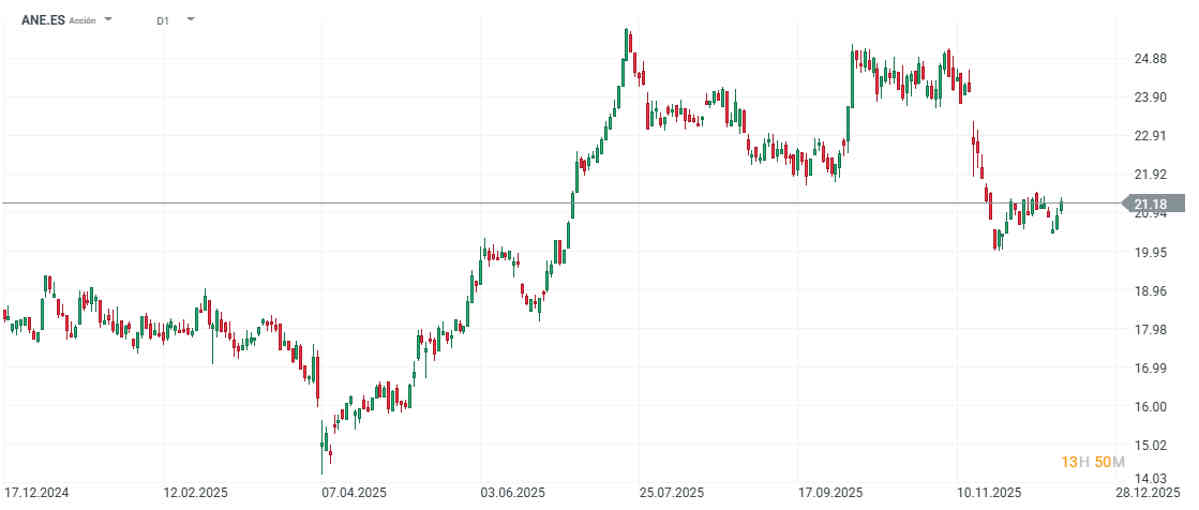Click the 13H 50M candle countdown
Image resolution: width=1199 pixels, height=510 pixels.
tap(1092, 461)
